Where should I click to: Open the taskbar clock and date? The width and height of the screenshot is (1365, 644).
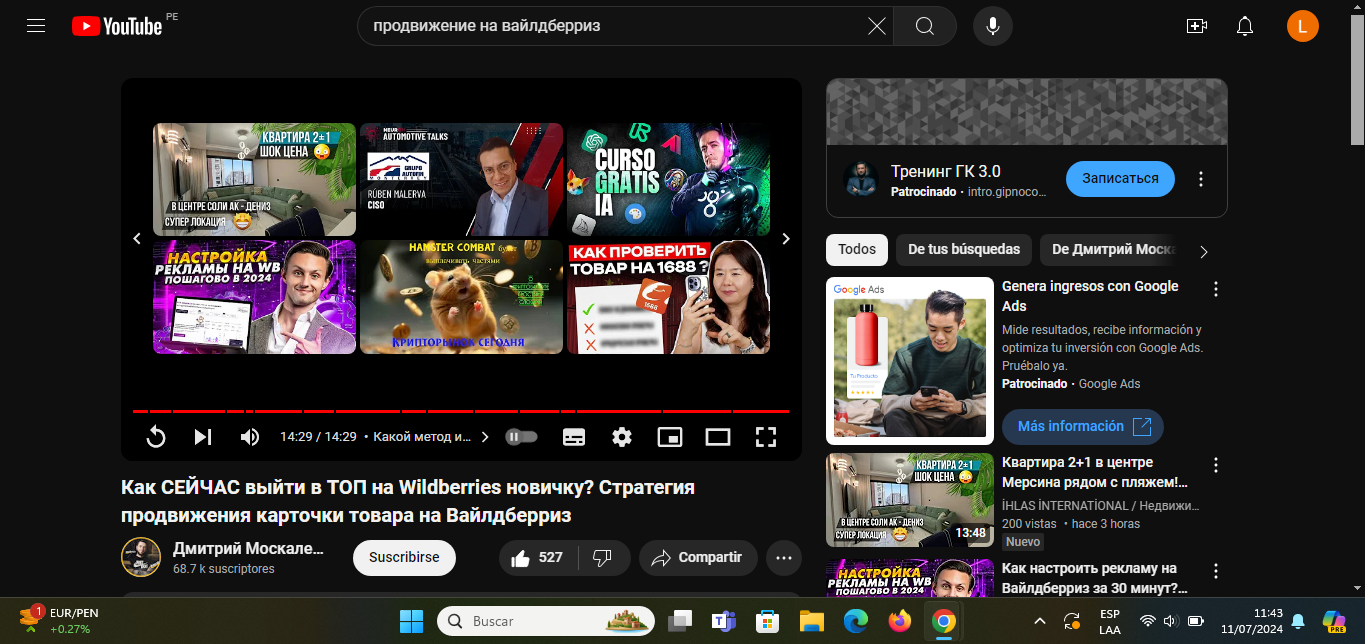[1251, 621]
